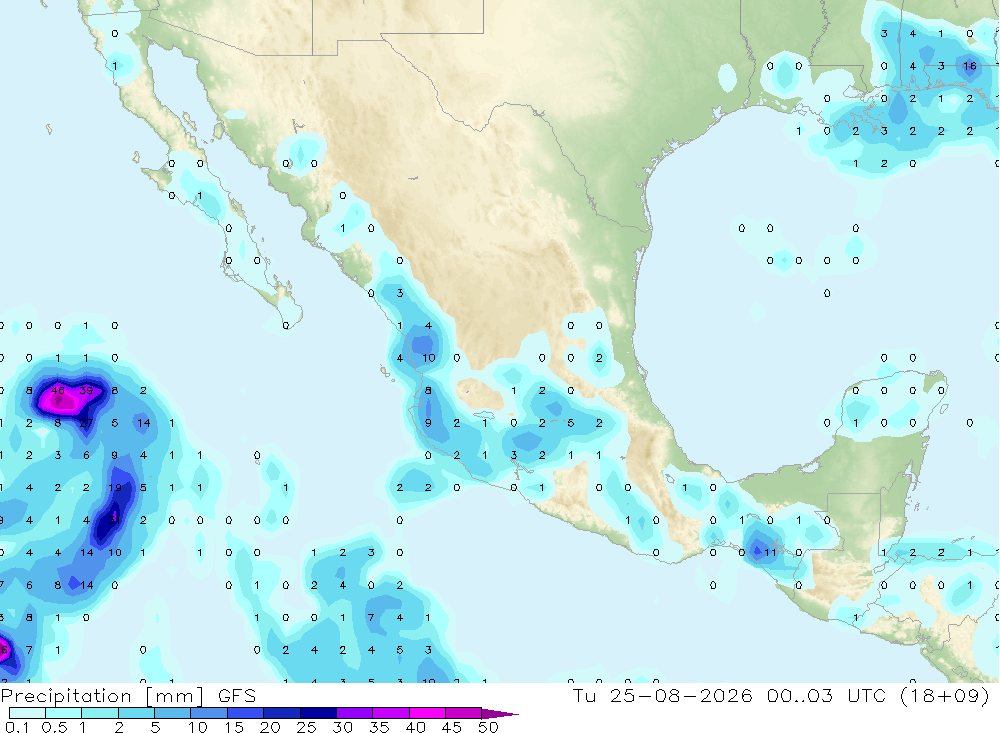Select the 20–25 mm dark blue legend swatch

tap(281, 713)
